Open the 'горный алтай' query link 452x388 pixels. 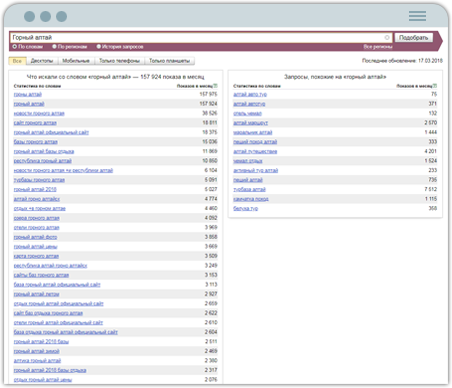(x=29, y=104)
